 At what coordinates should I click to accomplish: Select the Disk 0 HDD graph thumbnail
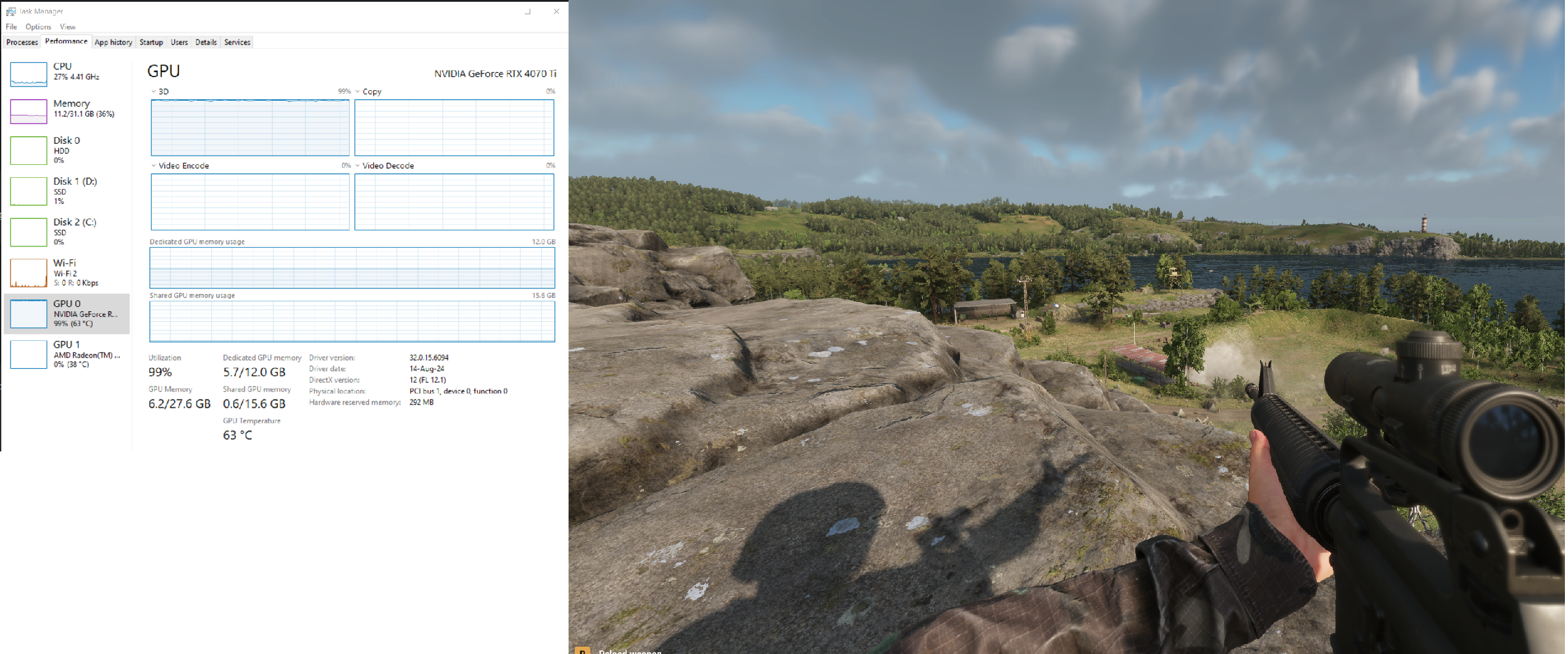(28, 150)
